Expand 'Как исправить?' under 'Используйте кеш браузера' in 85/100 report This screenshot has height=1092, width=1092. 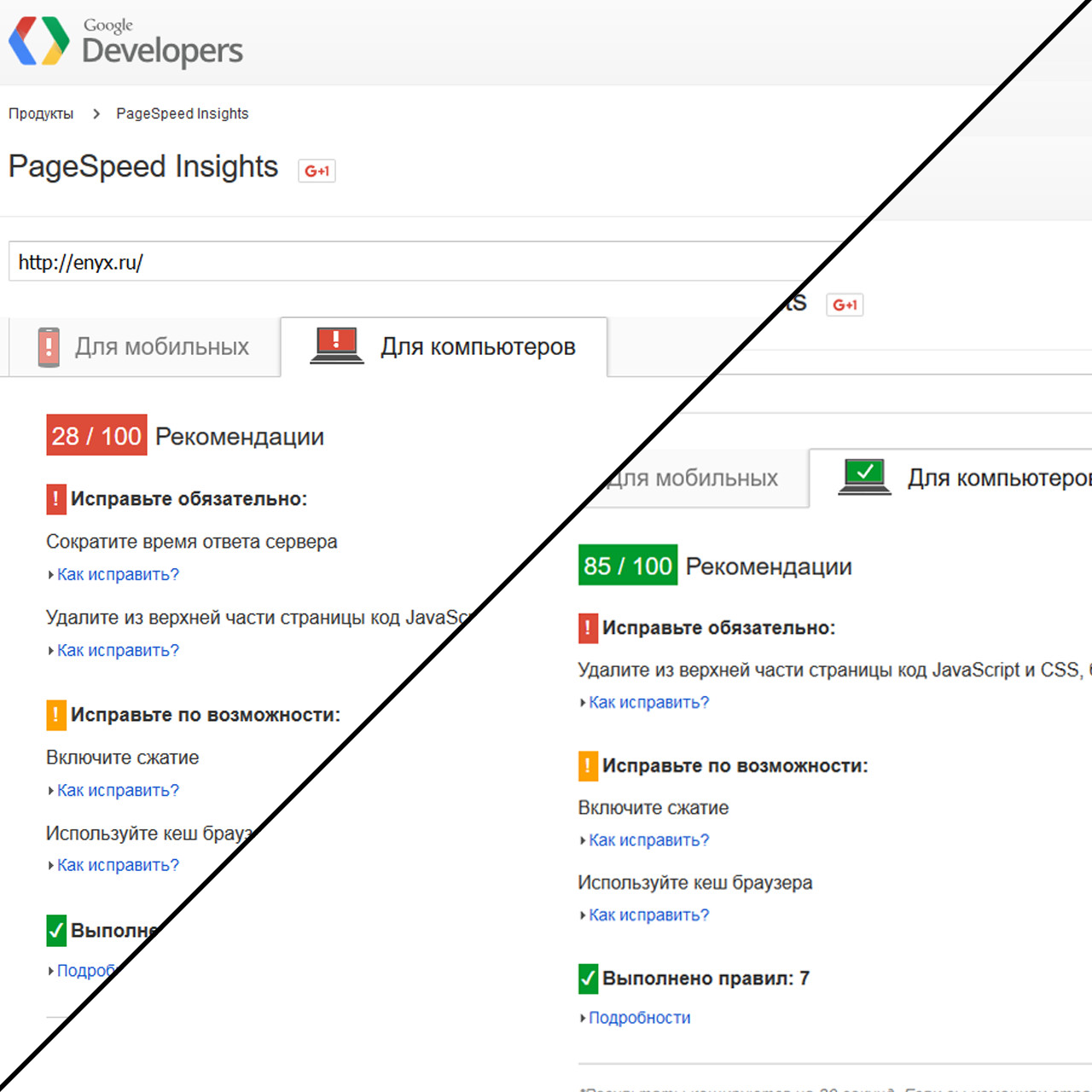tap(648, 915)
